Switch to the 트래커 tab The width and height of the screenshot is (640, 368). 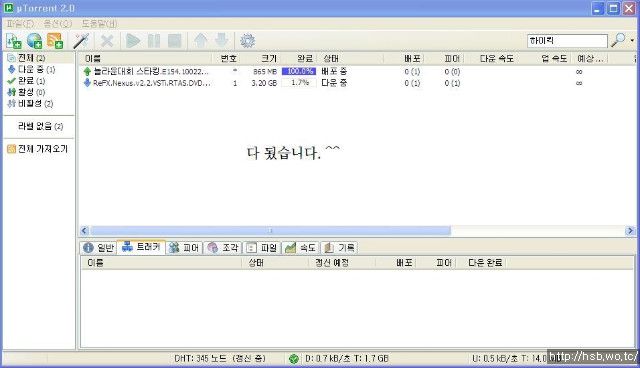141,247
